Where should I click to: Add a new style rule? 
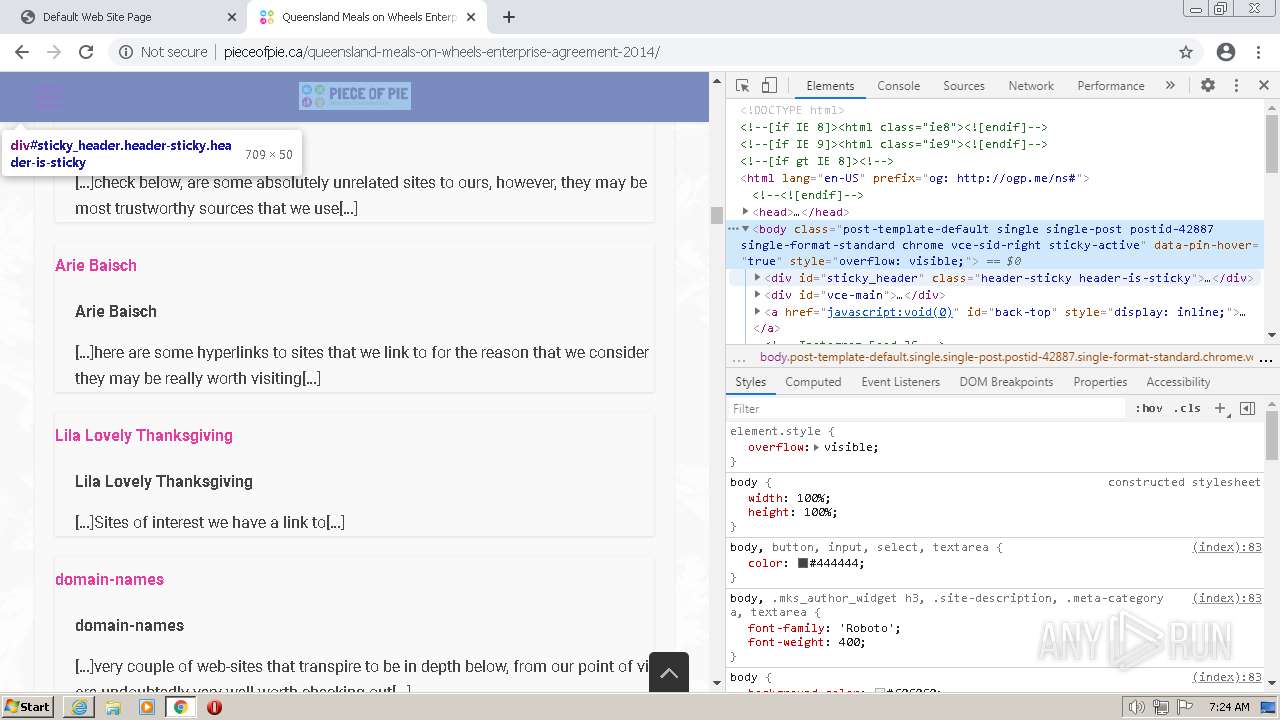1220,409
